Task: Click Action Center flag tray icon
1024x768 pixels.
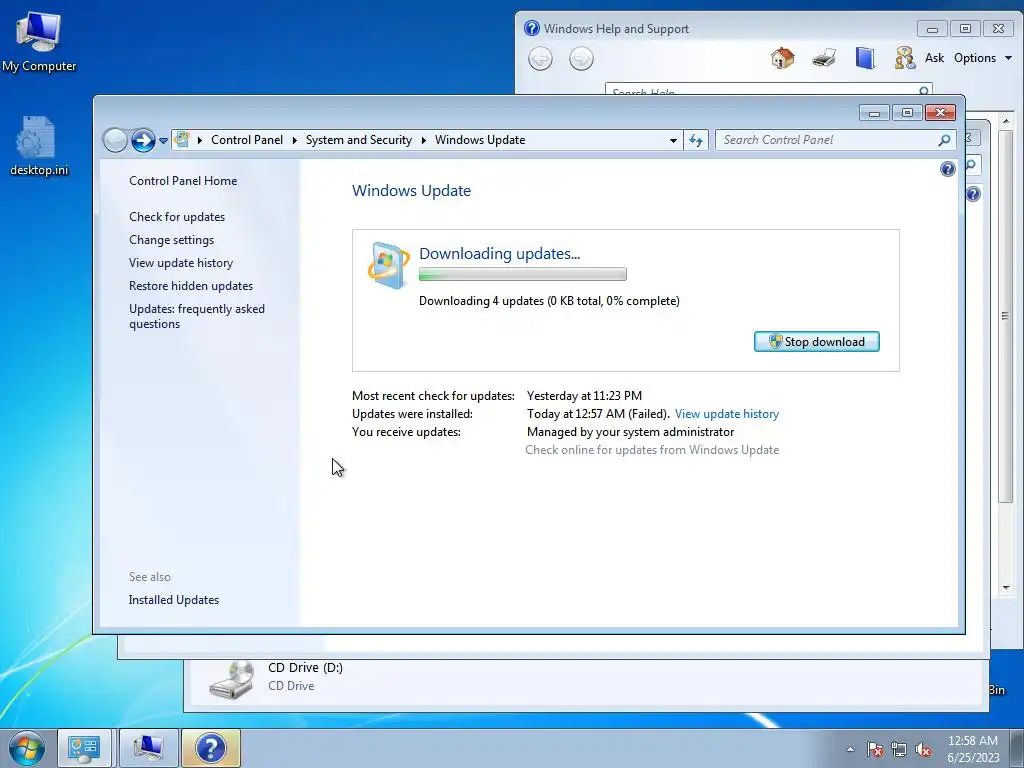Action: [875, 749]
